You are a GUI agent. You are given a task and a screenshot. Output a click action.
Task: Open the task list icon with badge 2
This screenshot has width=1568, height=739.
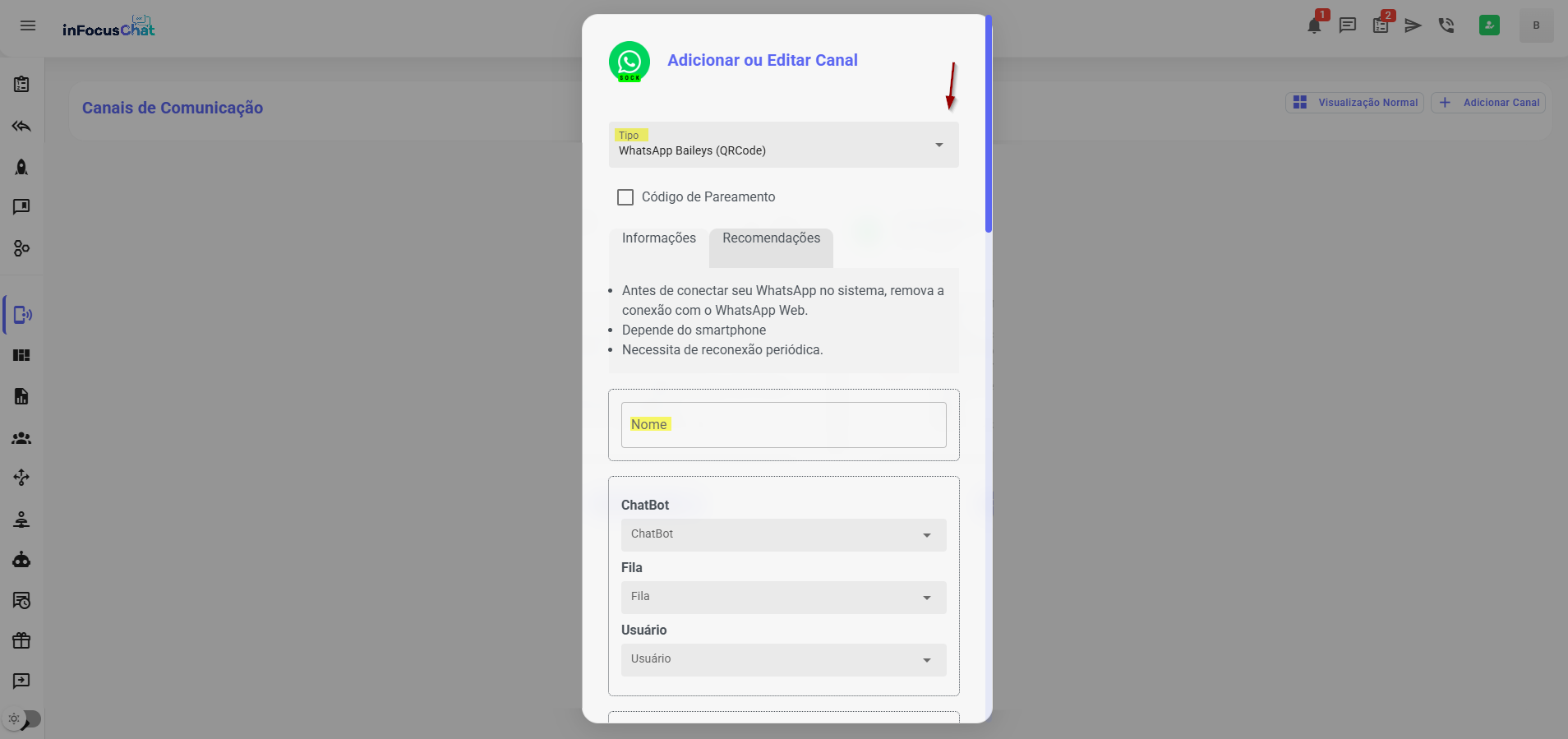pos(1381,25)
